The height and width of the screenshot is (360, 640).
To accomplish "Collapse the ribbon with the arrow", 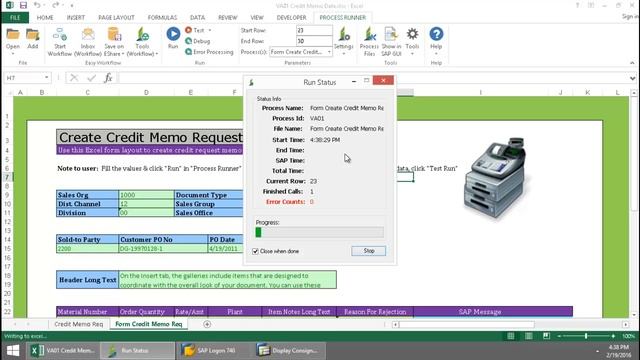I will [632, 63].
